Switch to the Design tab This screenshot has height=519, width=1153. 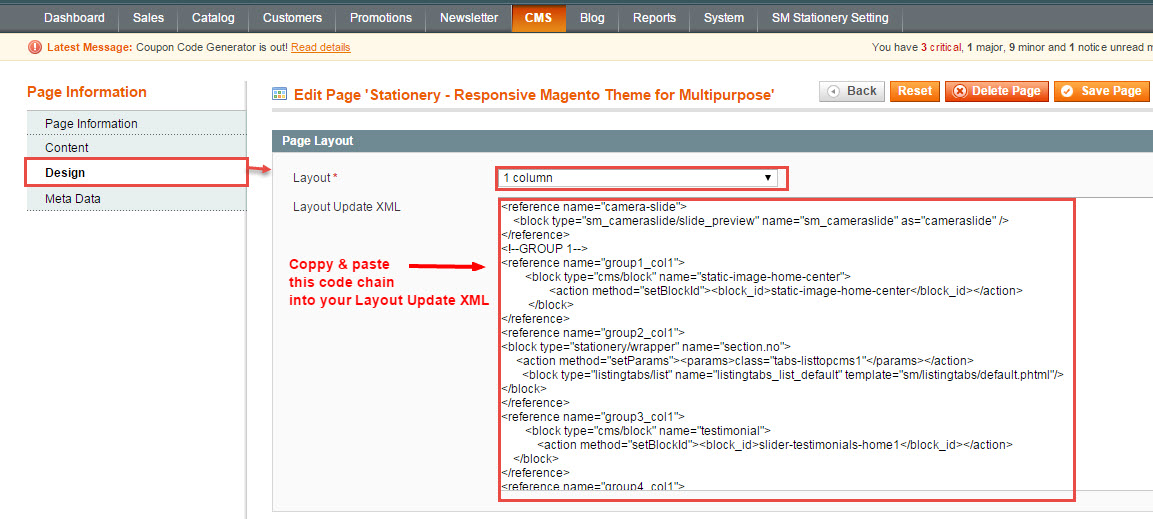point(137,173)
